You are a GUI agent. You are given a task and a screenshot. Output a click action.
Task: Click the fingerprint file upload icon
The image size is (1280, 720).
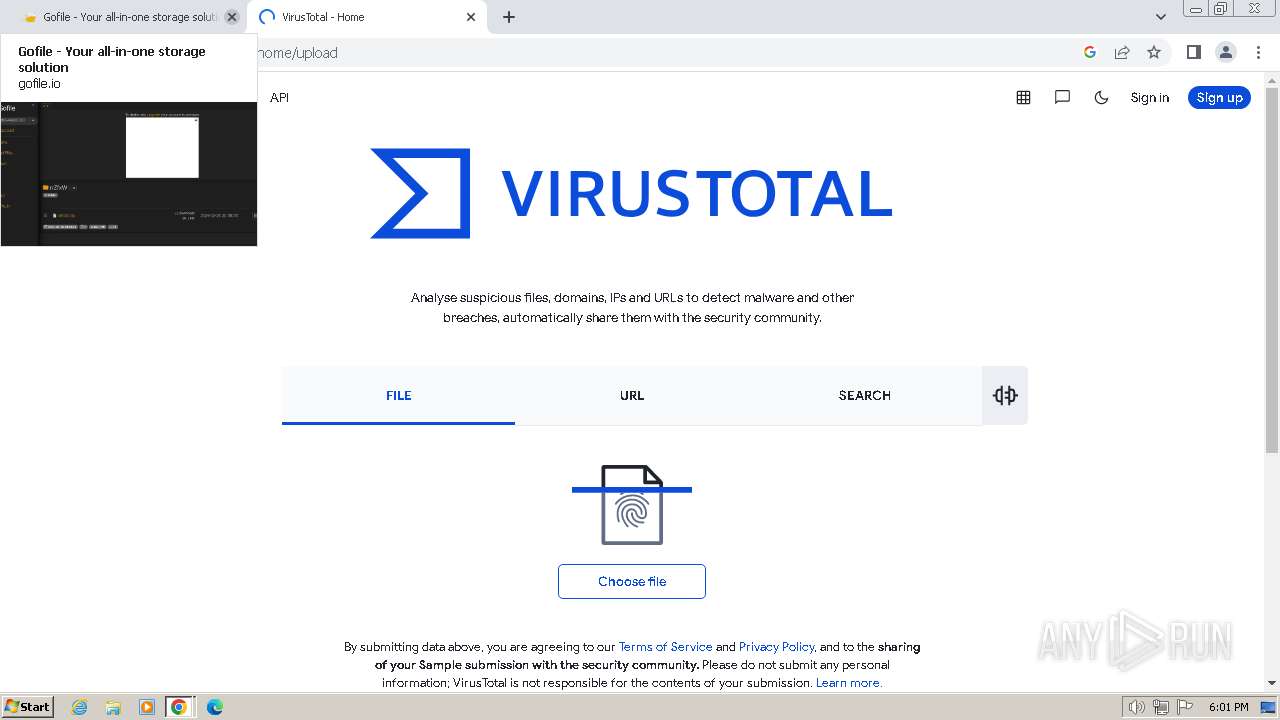(x=632, y=505)
